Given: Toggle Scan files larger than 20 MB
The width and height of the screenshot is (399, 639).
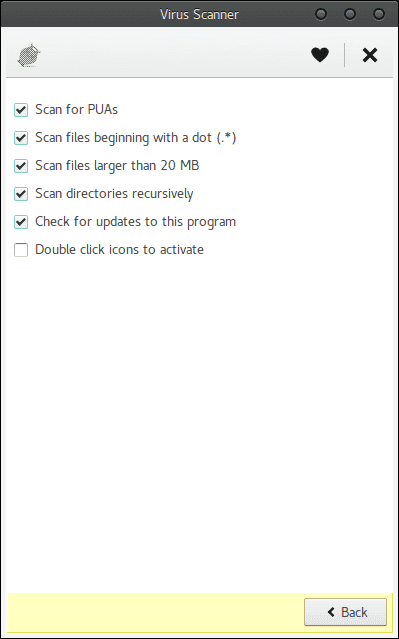Looking at the screenshot, I should 21,166.
